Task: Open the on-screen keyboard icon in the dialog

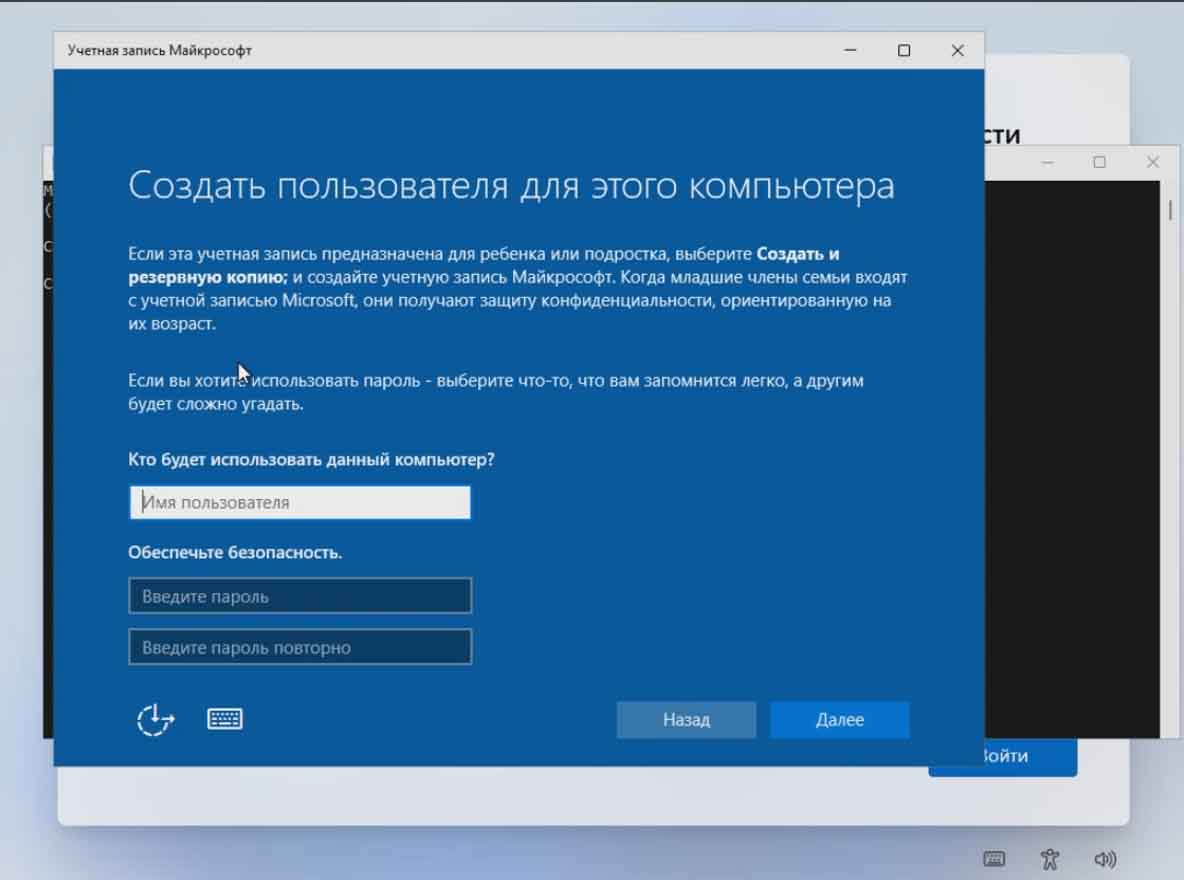Action: (225, 718)
